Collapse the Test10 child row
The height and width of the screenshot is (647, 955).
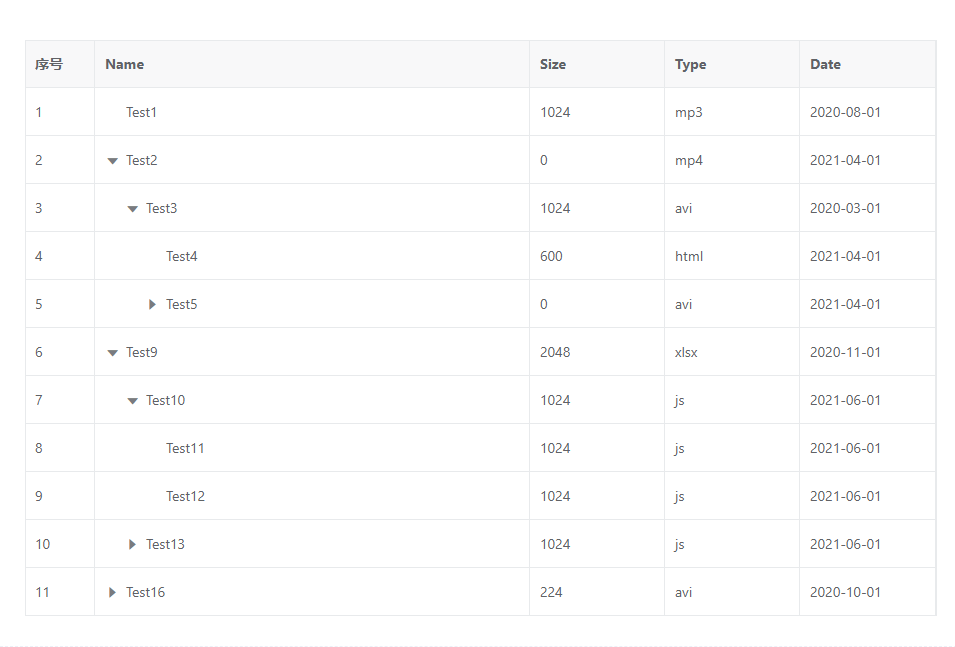point(132,401)
